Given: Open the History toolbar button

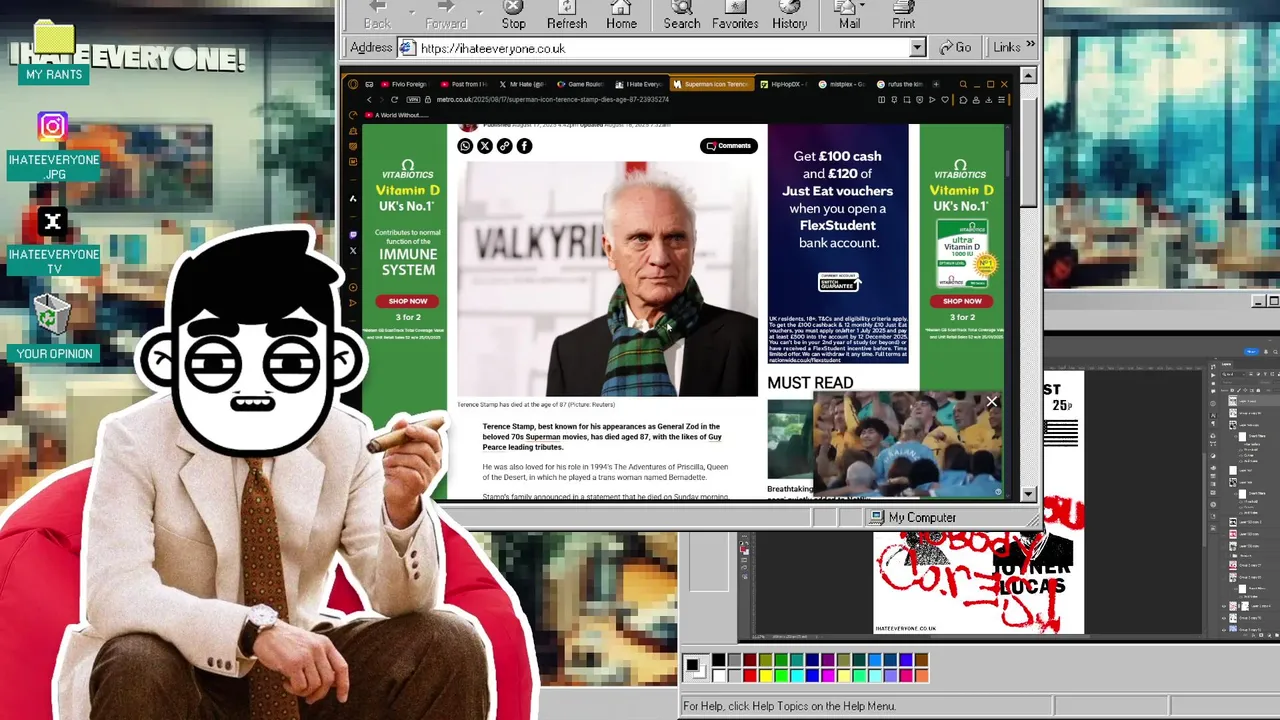Looking at the screenshot, I should [789, 15].
